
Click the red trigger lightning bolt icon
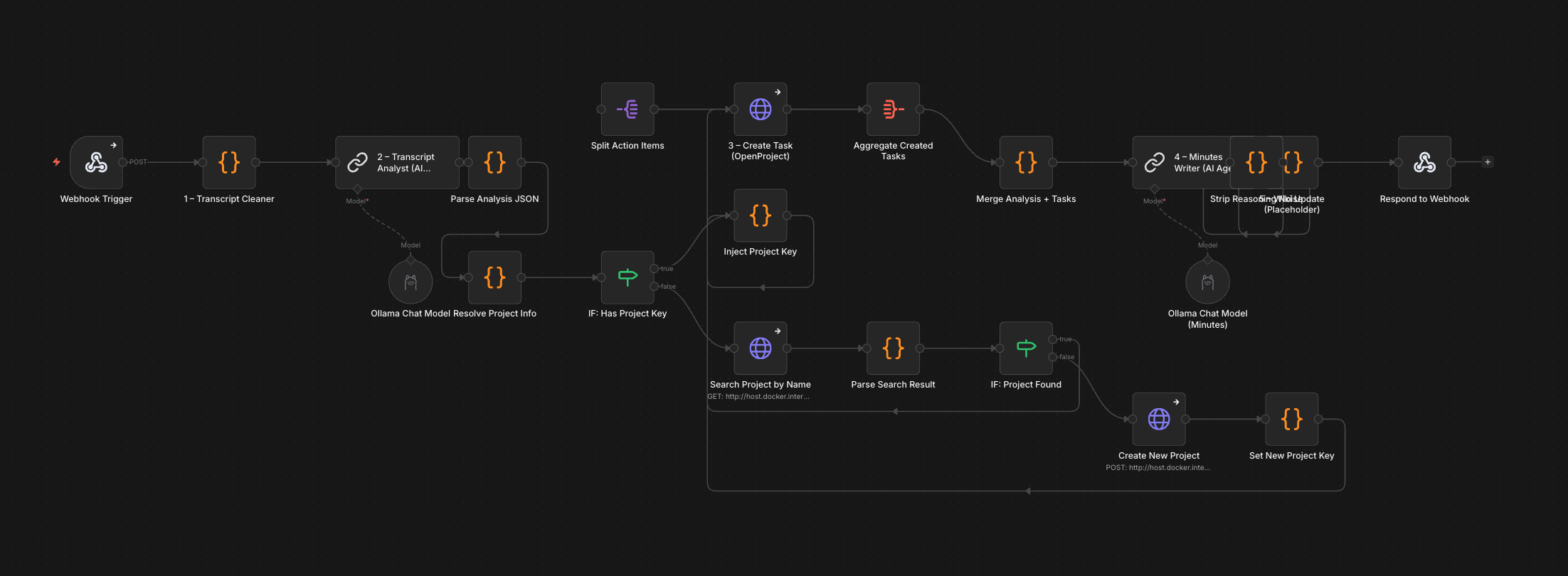(56, 162)
